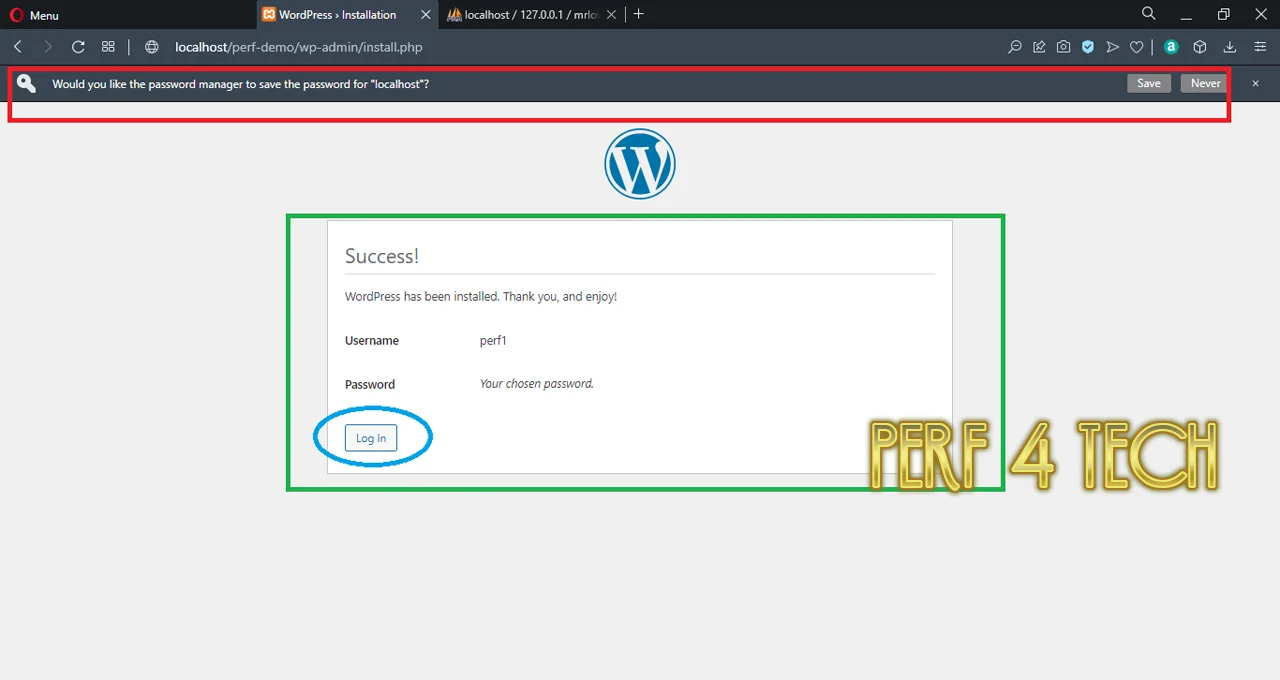
Task: Click the send paper plane icon
Action: [x=1112, y=47]
